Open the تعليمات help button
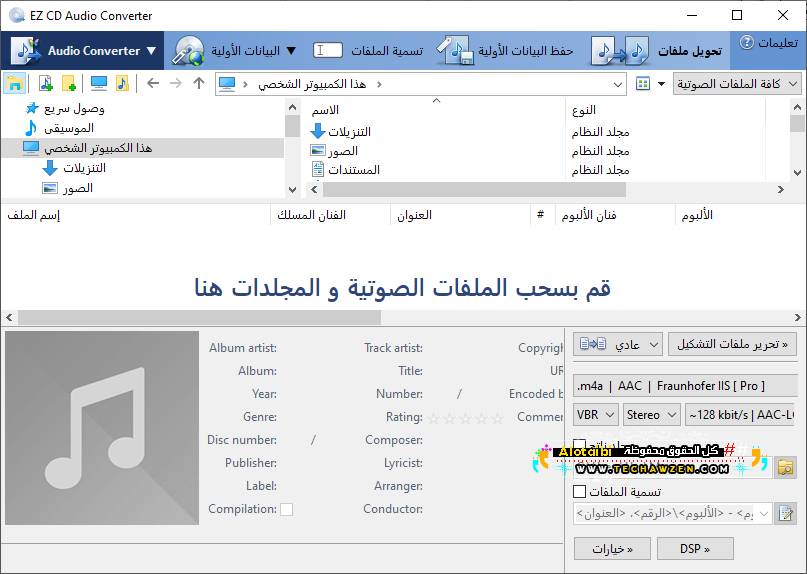This screenshot has width=807, height=574. [x=769, y=43]
